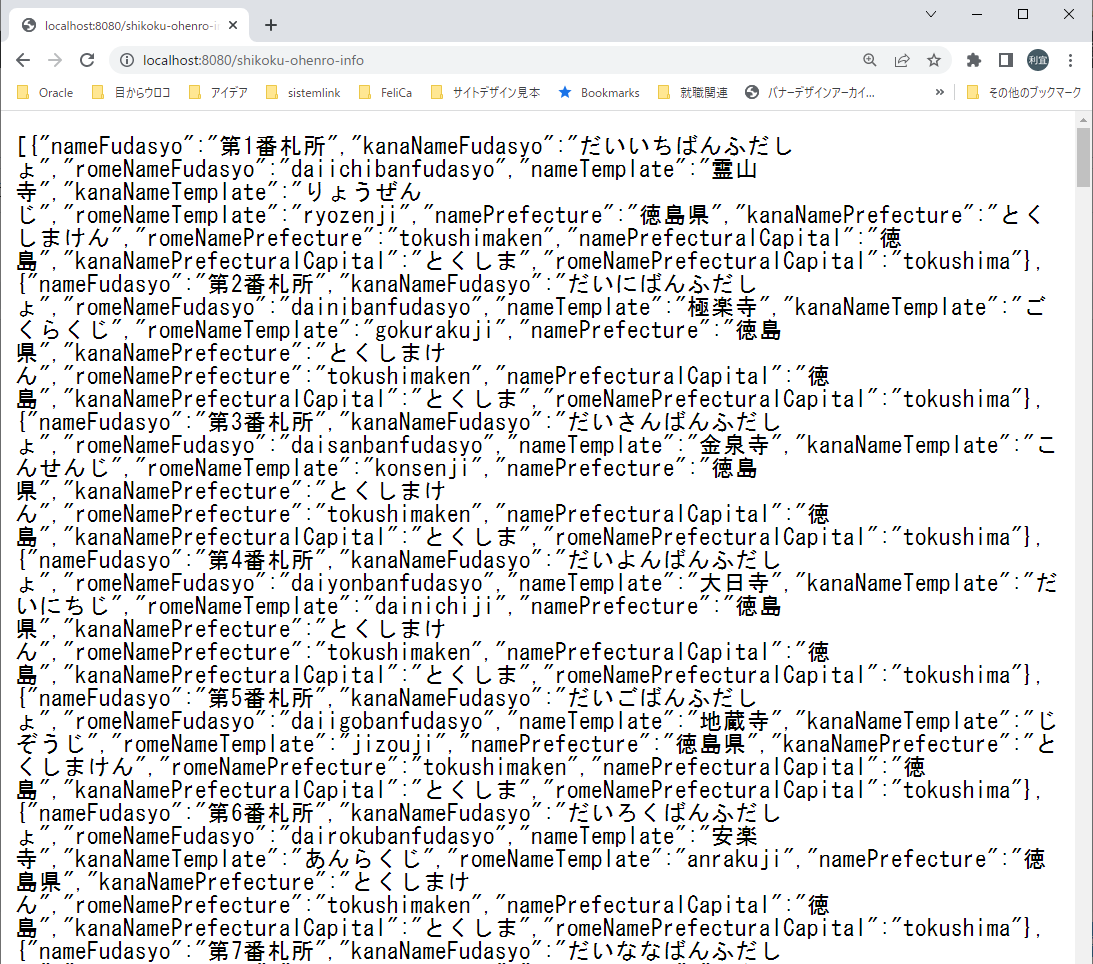The height and width of the screenshot is (964, 1093).
Task: Open the share icon in address bar
Action: (902, 60)
